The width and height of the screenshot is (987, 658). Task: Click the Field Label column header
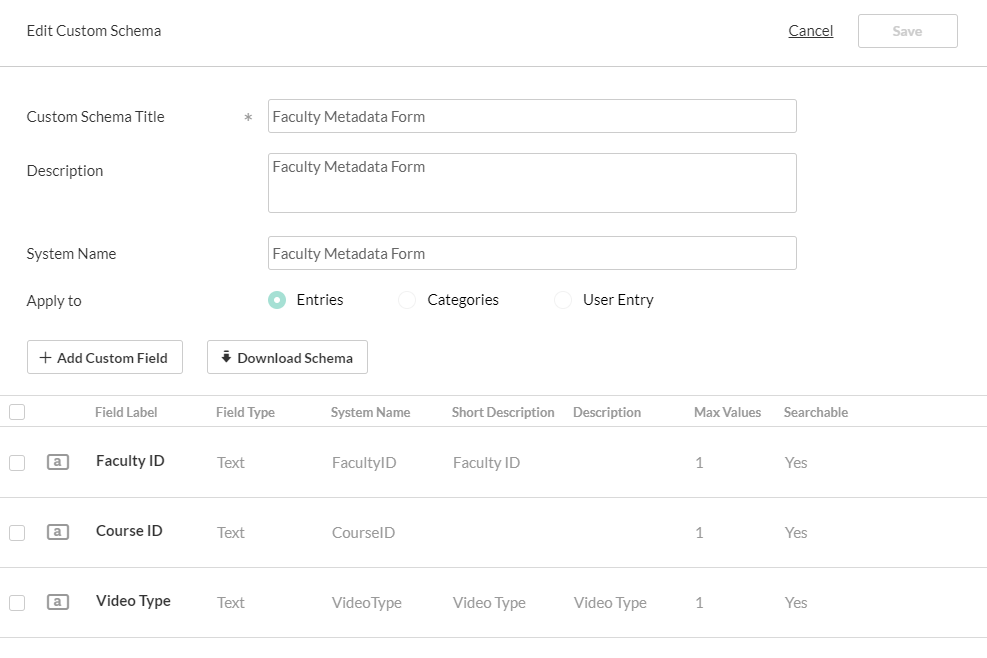point(126,412)
